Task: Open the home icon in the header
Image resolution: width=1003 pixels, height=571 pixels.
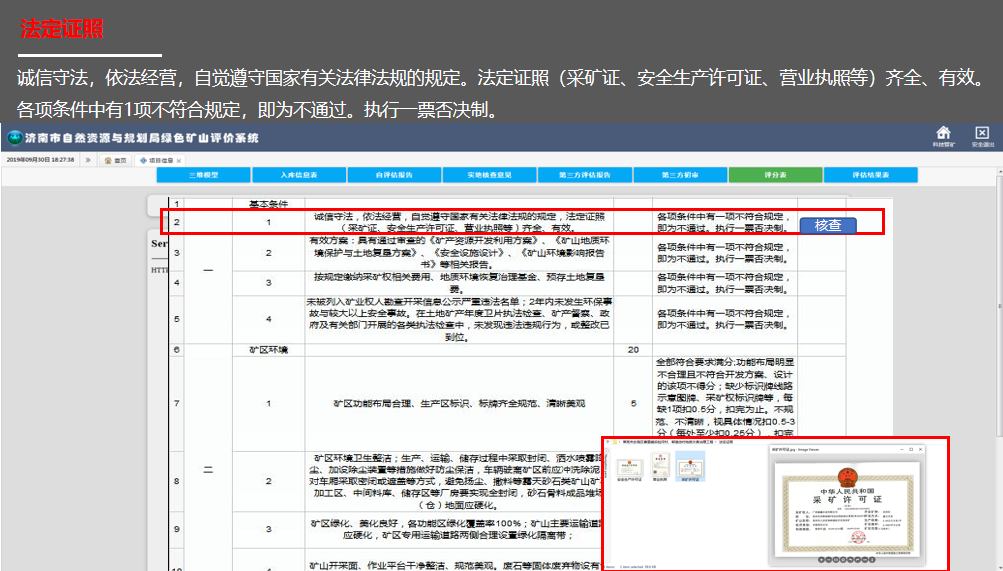Action: coord(944,133)
